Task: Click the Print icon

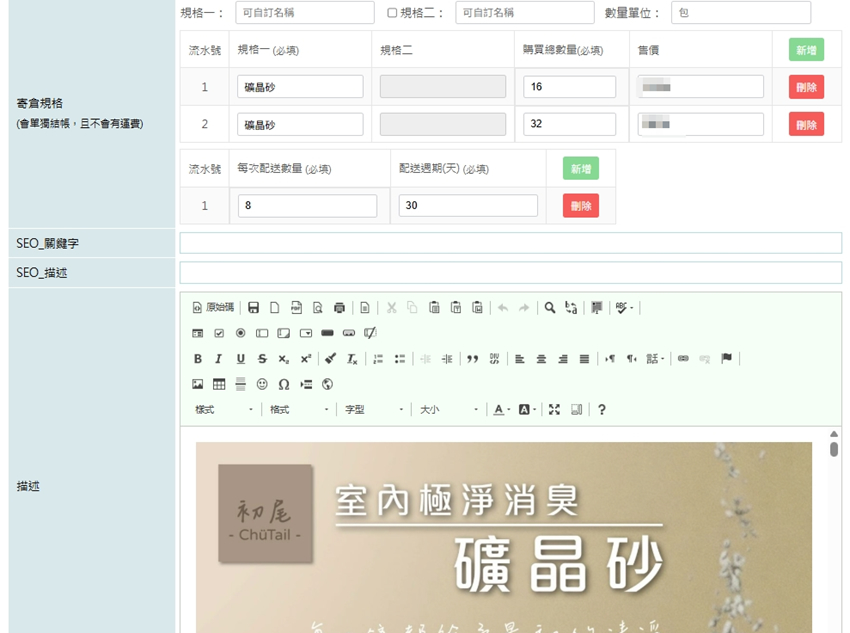Action: click(339, 308)
